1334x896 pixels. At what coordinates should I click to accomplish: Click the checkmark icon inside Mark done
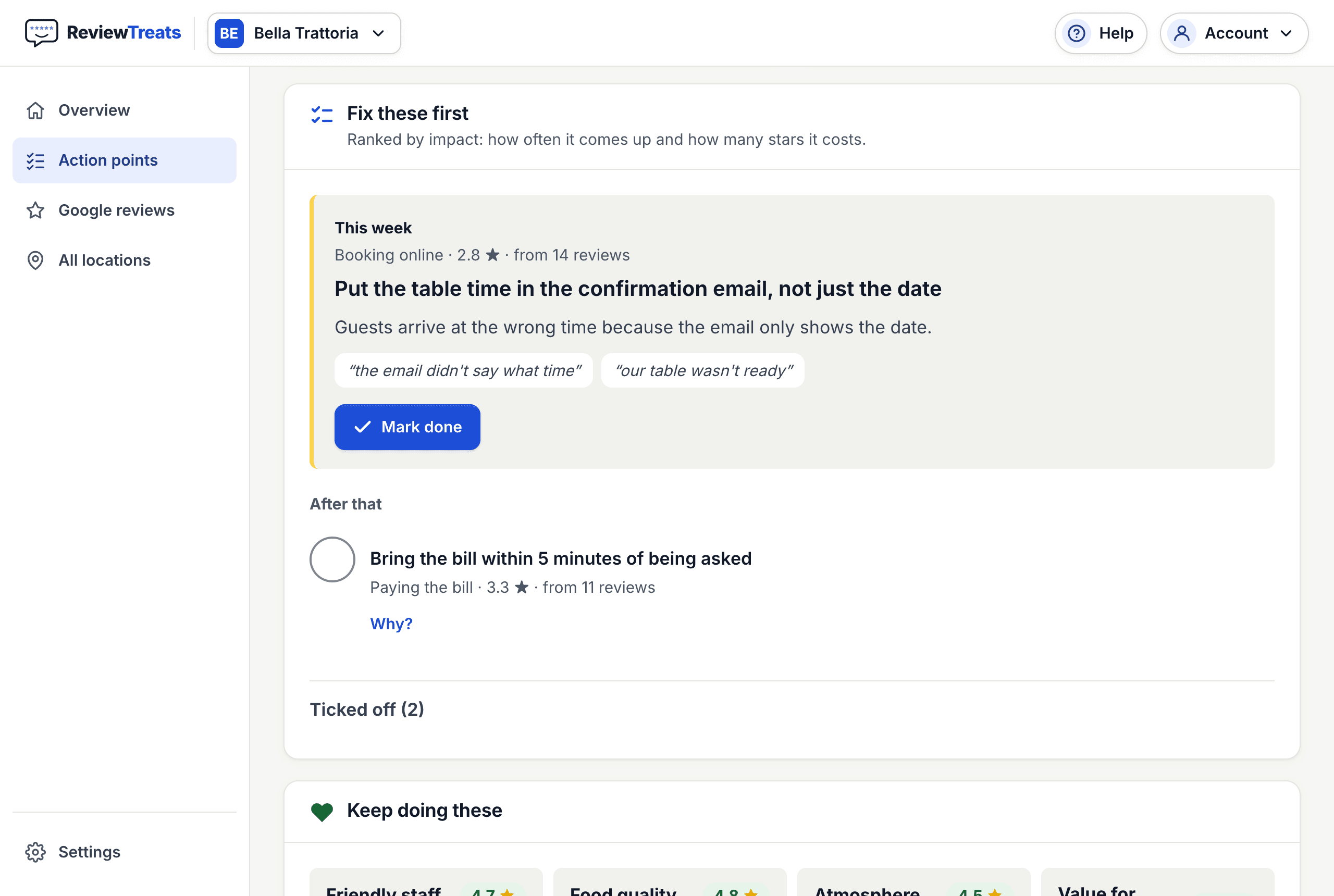pyautogui.click(x=362, y=427)
